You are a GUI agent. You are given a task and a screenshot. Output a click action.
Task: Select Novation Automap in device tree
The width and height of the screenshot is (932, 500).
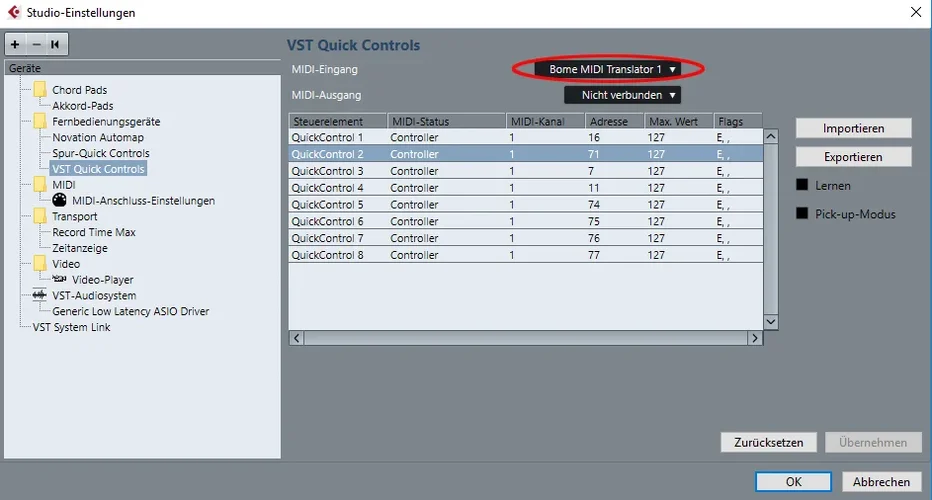98,137
